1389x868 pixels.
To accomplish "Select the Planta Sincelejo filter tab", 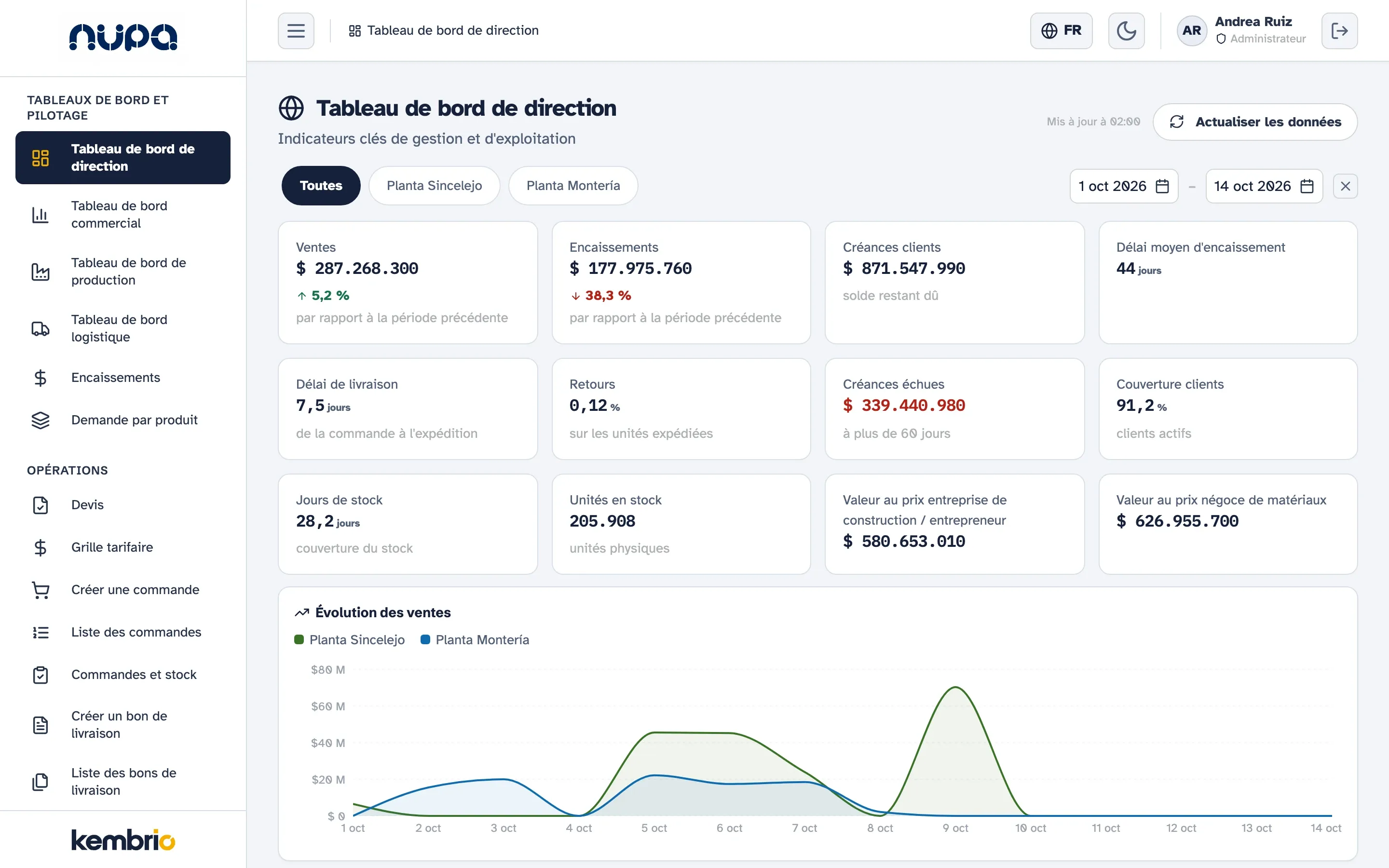I will tap(434, 186).
